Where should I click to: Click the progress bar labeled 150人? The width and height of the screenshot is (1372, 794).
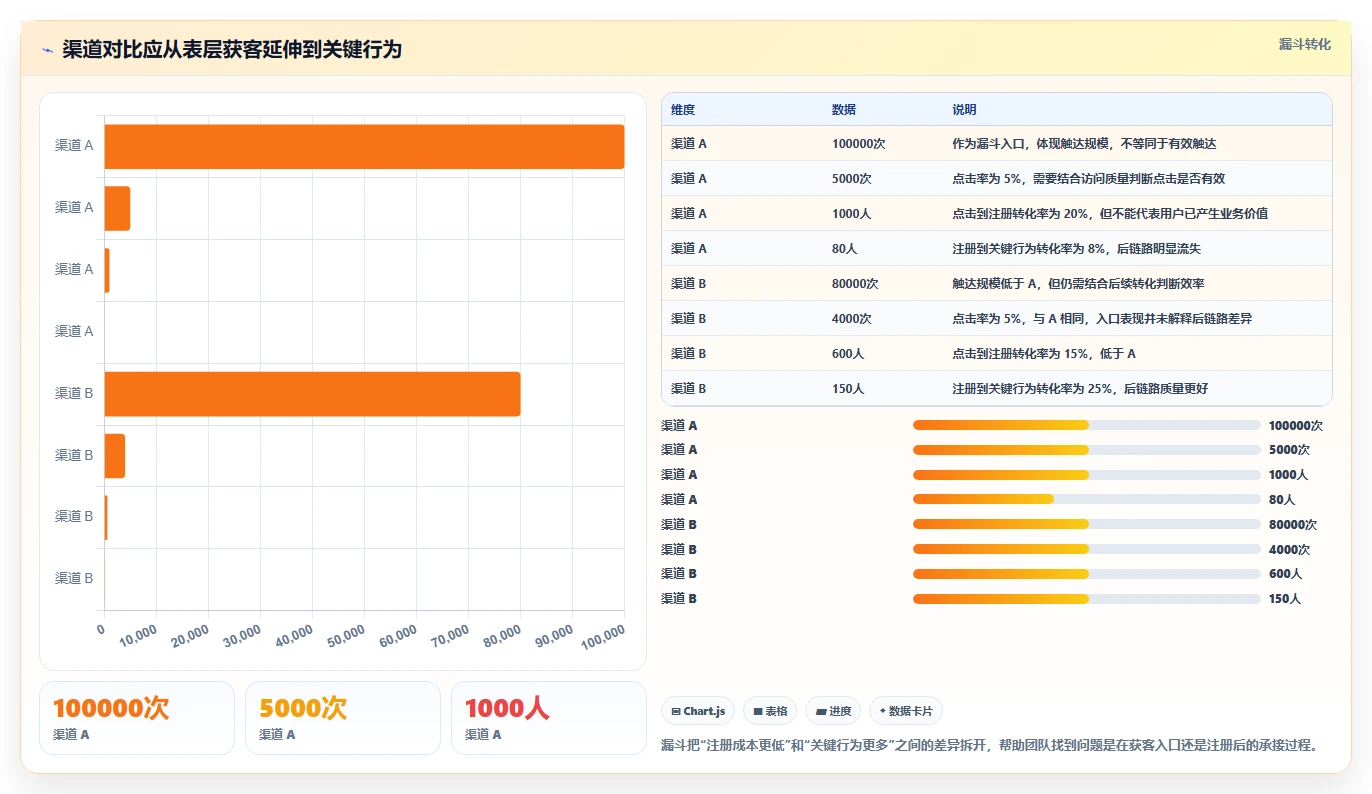(1086, 598)
